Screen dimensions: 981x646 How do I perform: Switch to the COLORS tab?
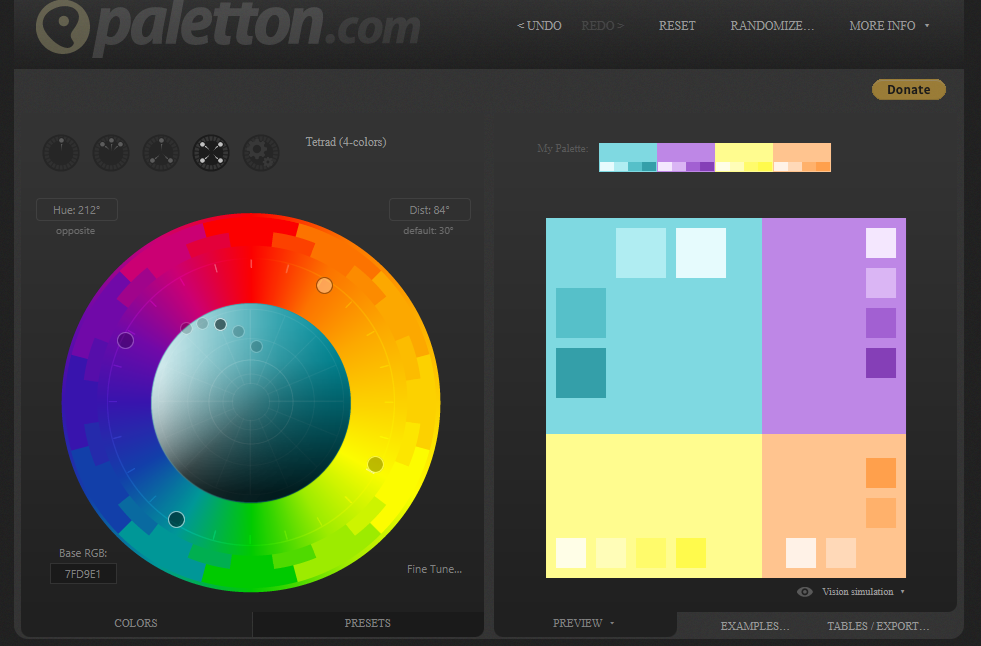coord(136,623)
